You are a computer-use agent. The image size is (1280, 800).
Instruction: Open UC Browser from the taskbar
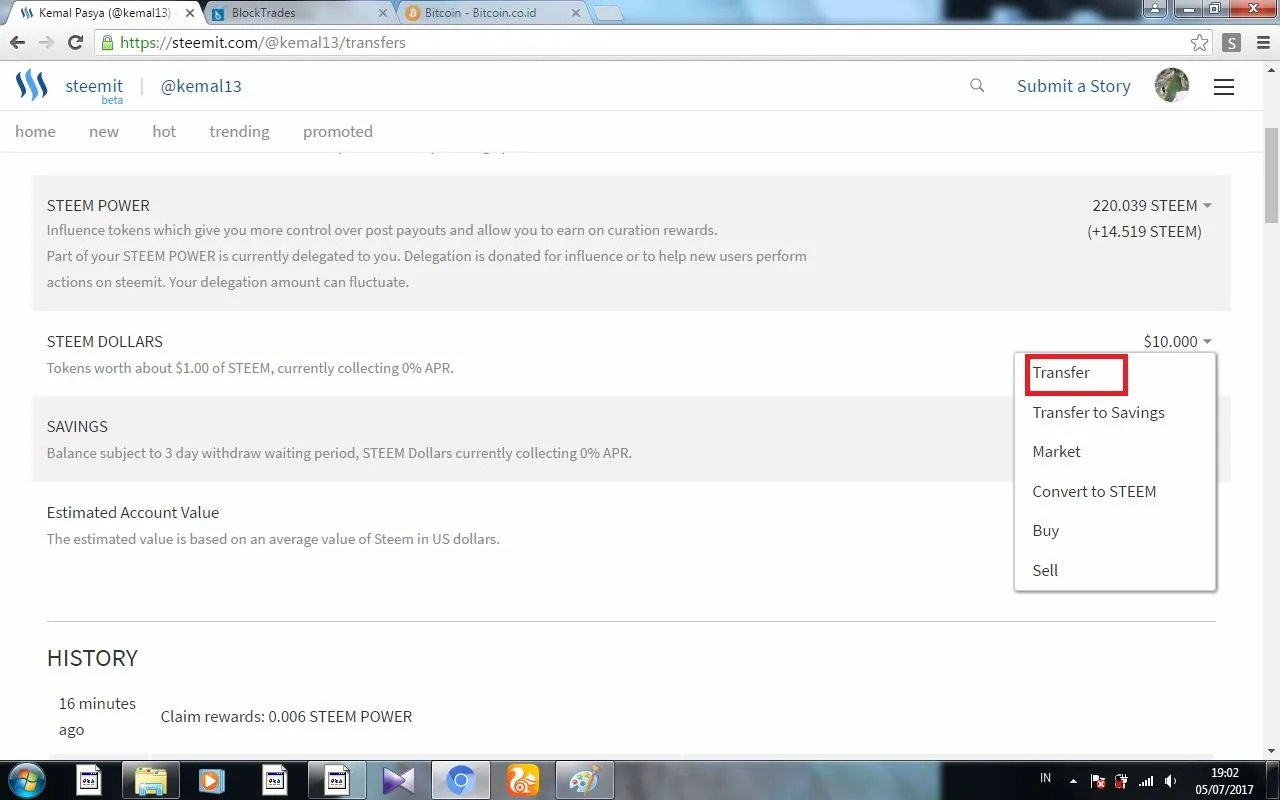coord(523,780)
